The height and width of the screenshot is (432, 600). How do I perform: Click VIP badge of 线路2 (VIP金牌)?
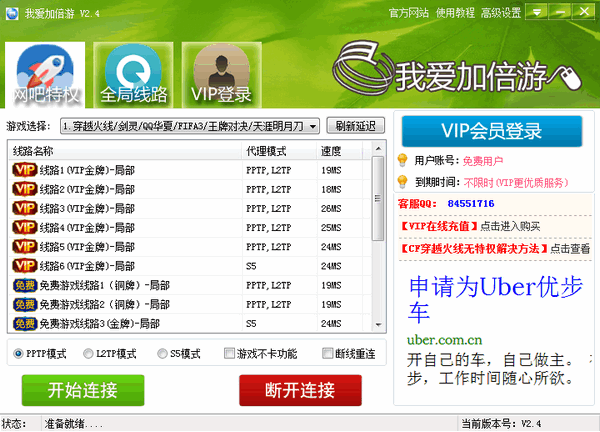click(x=25, y=189)
